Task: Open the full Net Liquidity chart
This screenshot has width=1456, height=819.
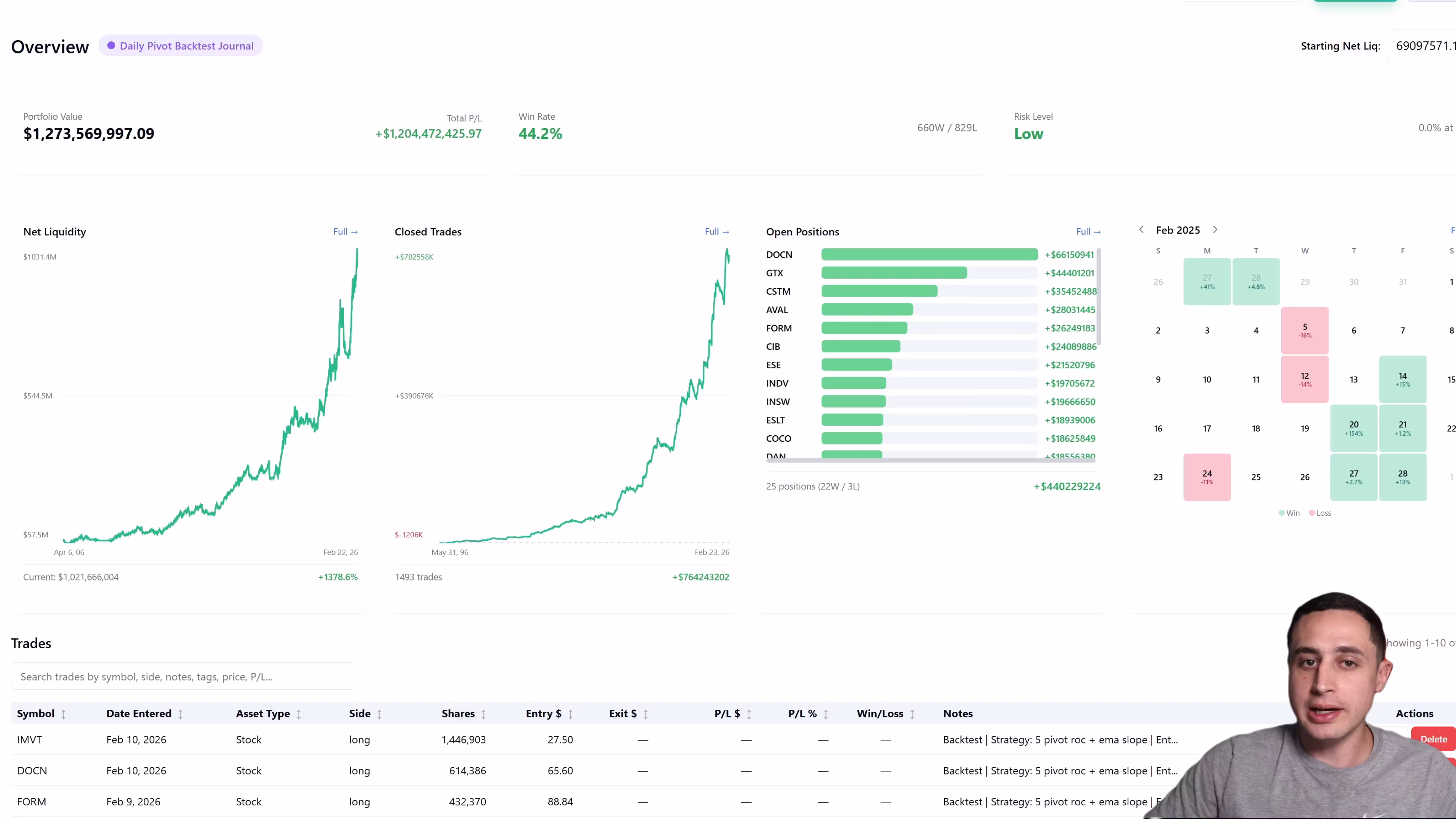Action: point(345,231)
